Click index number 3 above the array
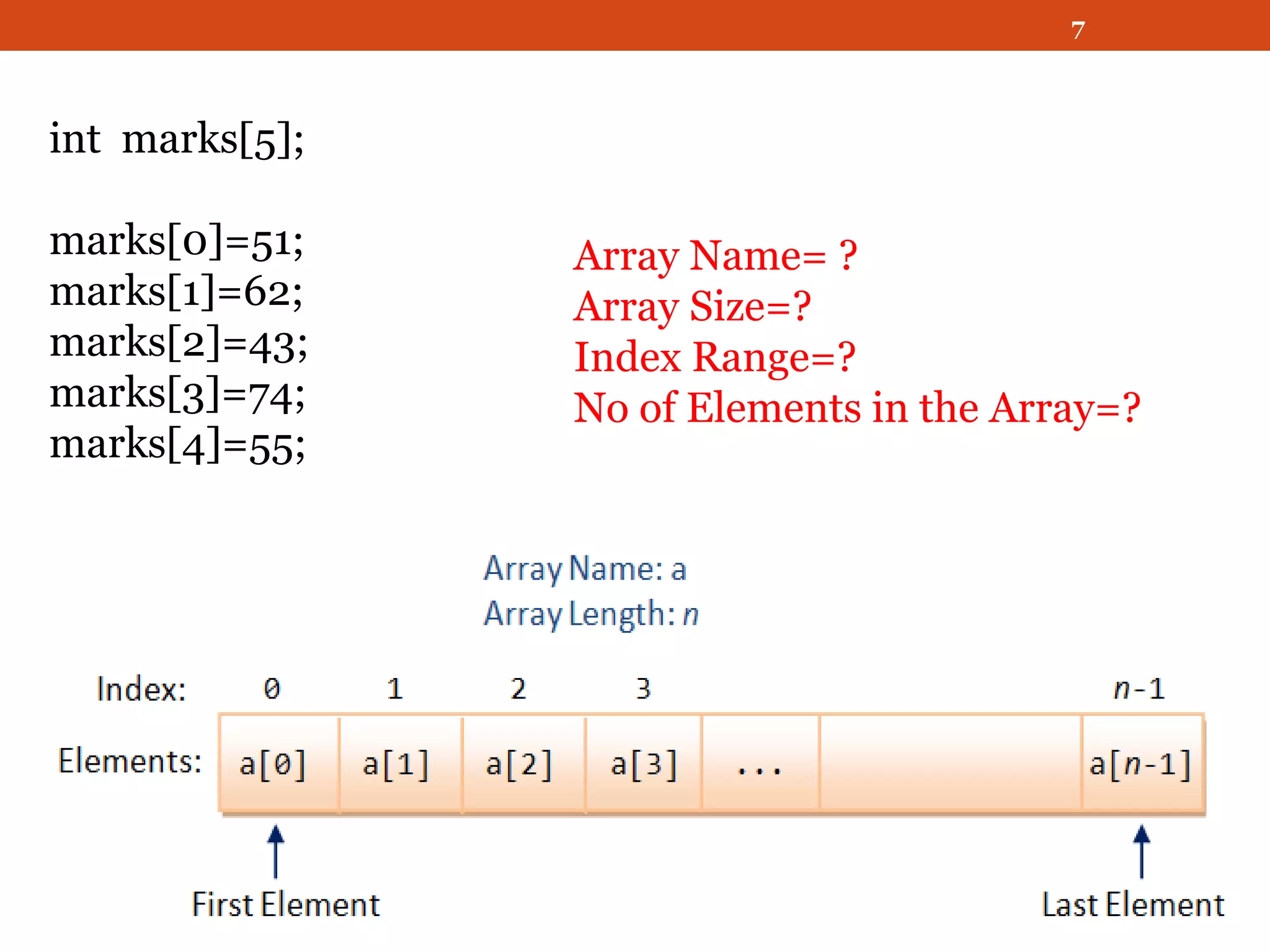 tap(643, 689)
